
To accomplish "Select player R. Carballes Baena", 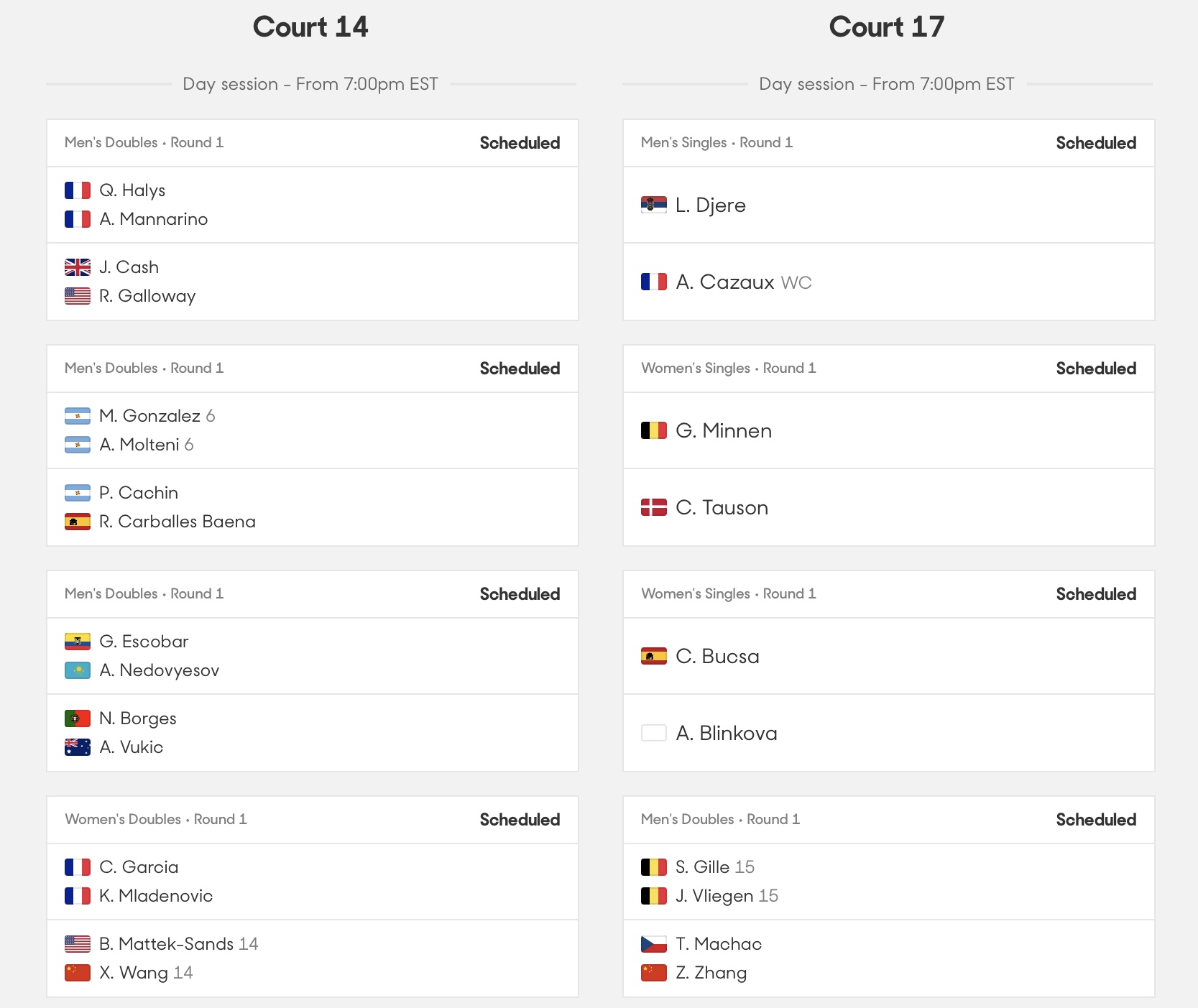I will click(178, 522).
